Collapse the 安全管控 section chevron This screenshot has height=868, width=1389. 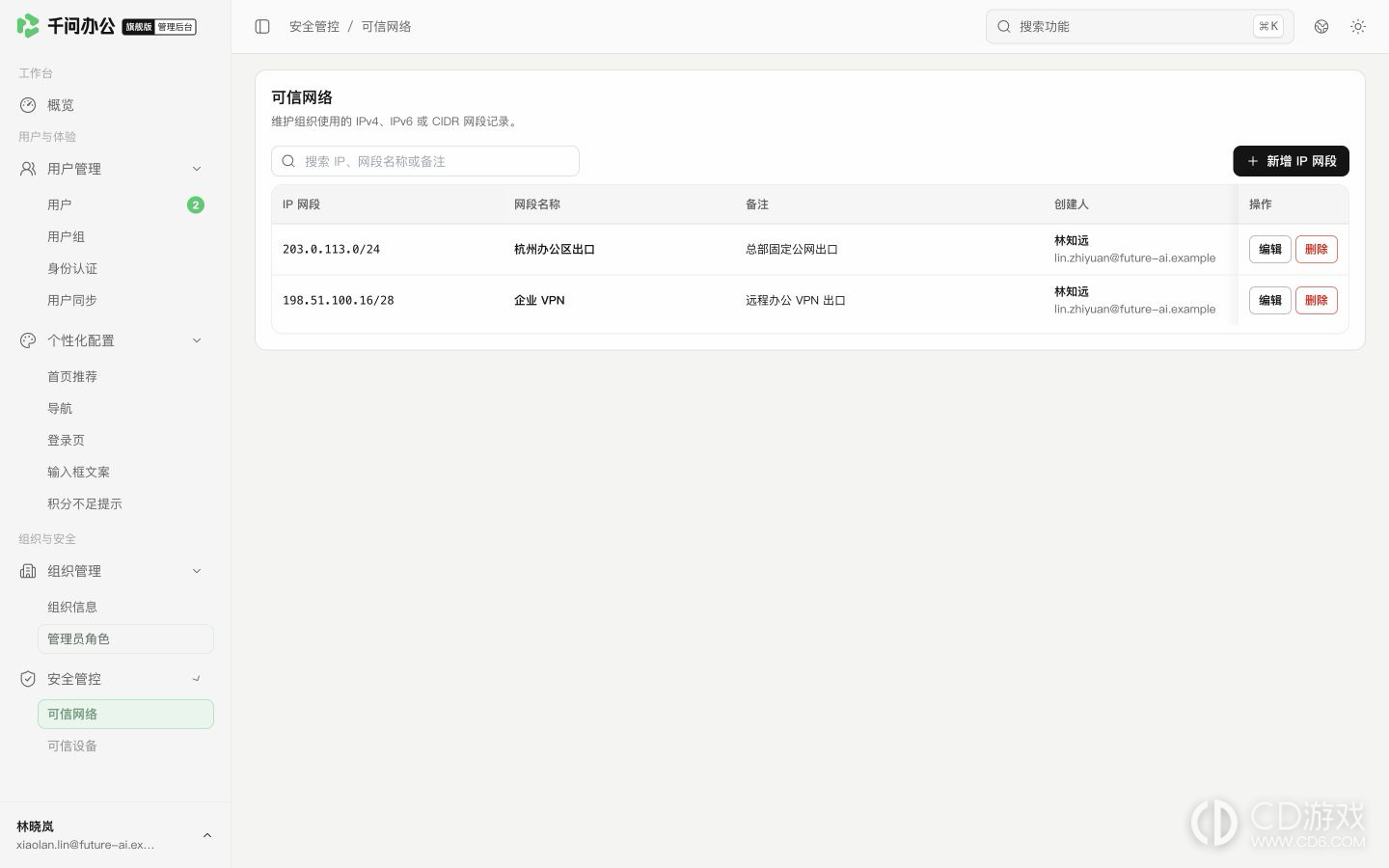point(197,679)
